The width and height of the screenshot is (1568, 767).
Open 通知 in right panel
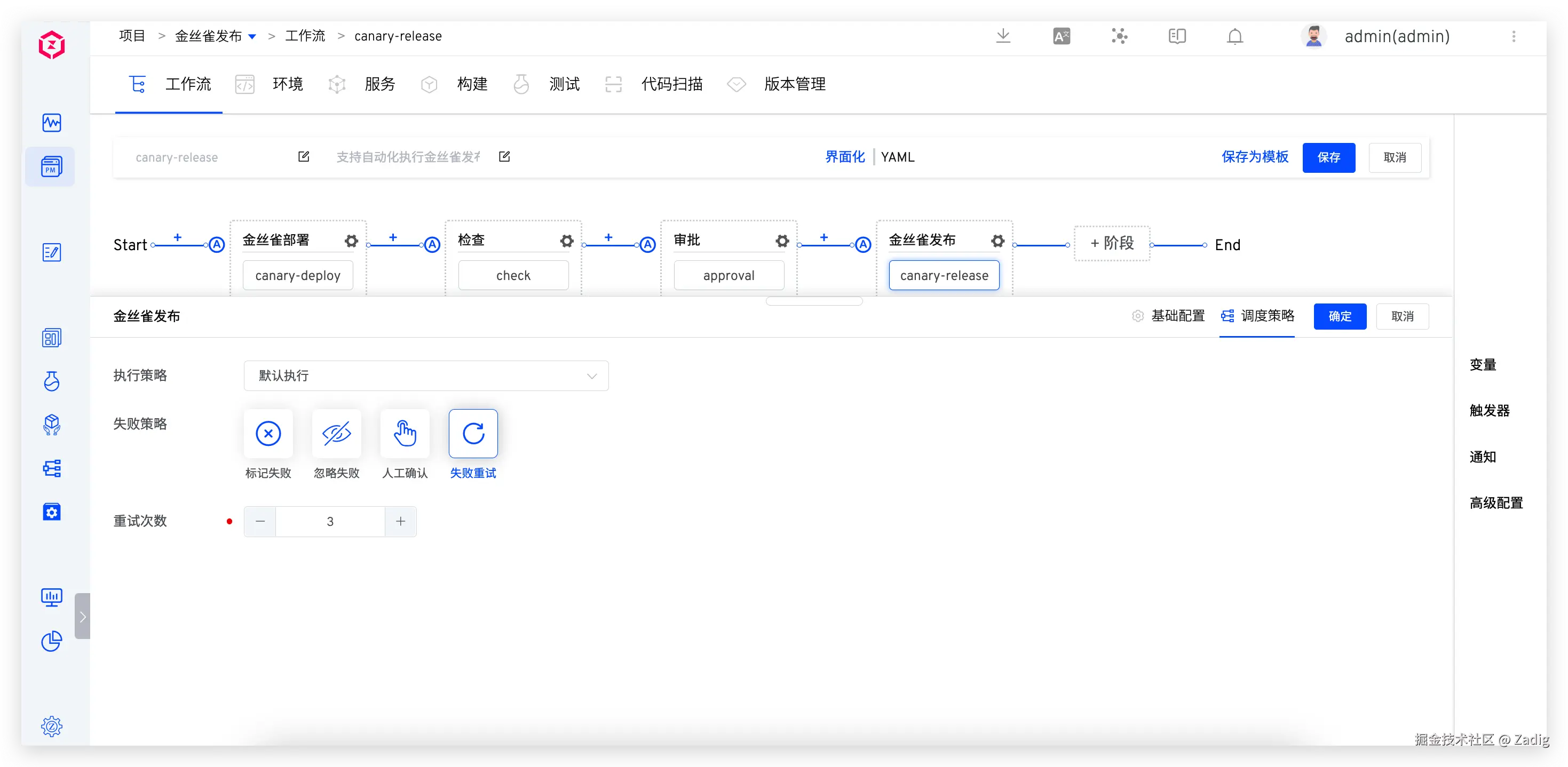1483,457
